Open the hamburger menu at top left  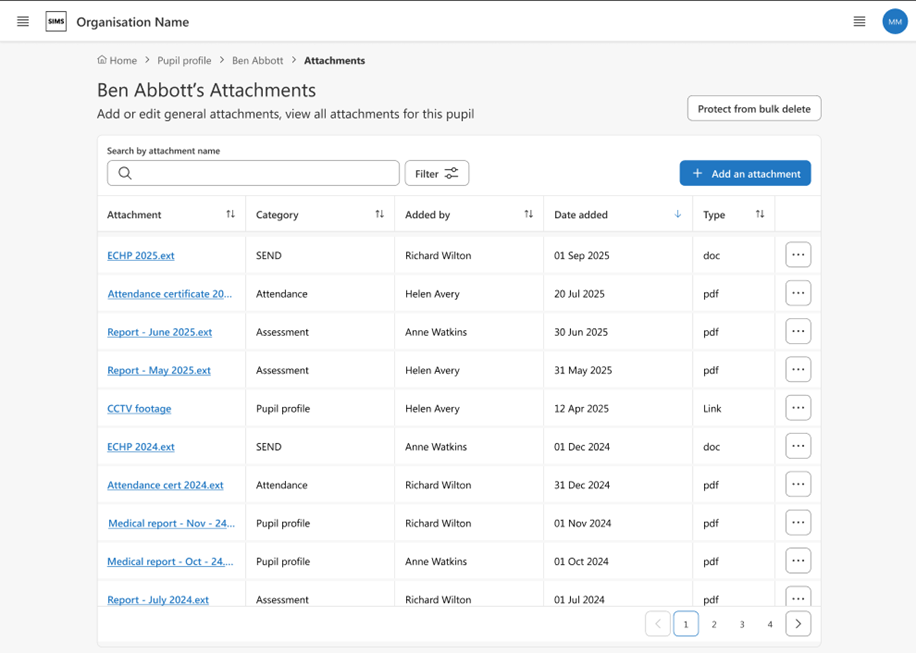pyautogui.click(x=23, y=22)
